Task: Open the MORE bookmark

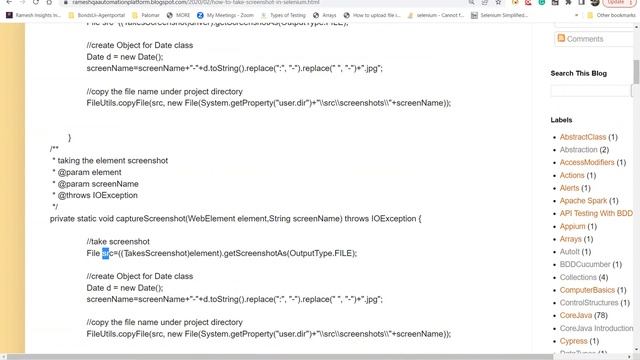Action: pyautogui.click(x=178, y=15)
